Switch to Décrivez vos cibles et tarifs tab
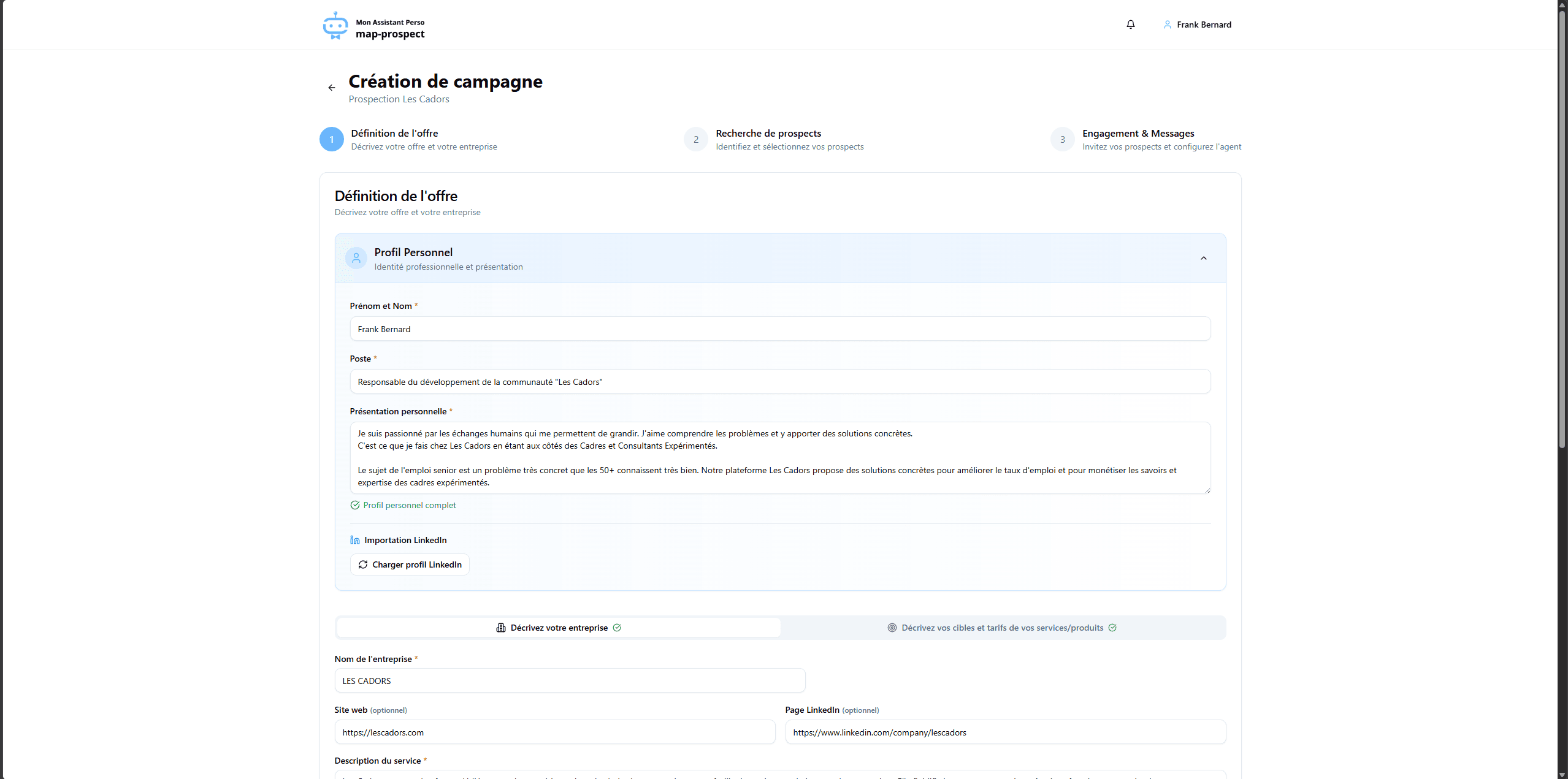Screen dimensions: 1568x779 pos(1003,628)
